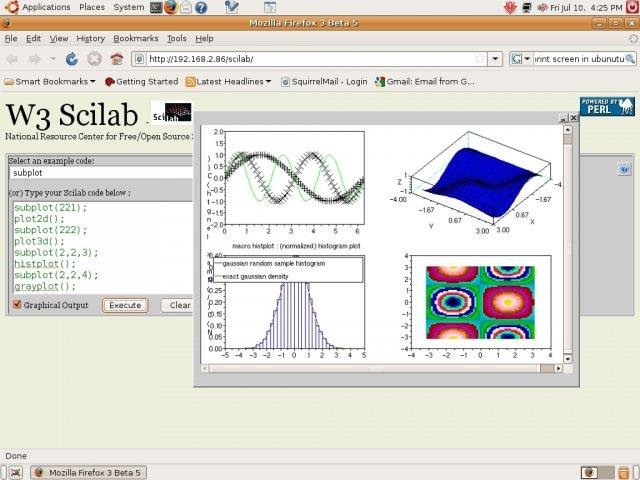Open the Ubuntu Applications menu

tap(39, 7)
